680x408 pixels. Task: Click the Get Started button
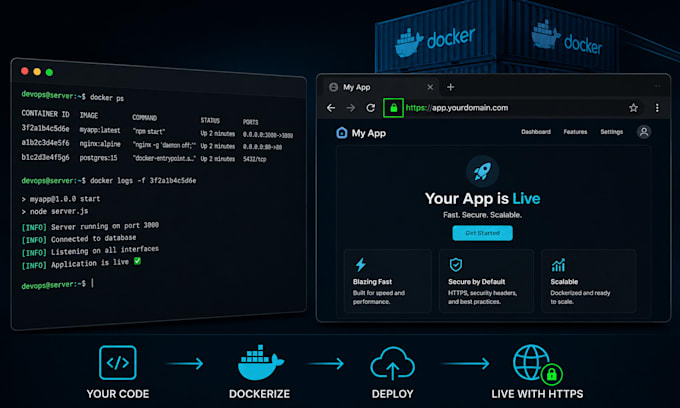point(482,233)
